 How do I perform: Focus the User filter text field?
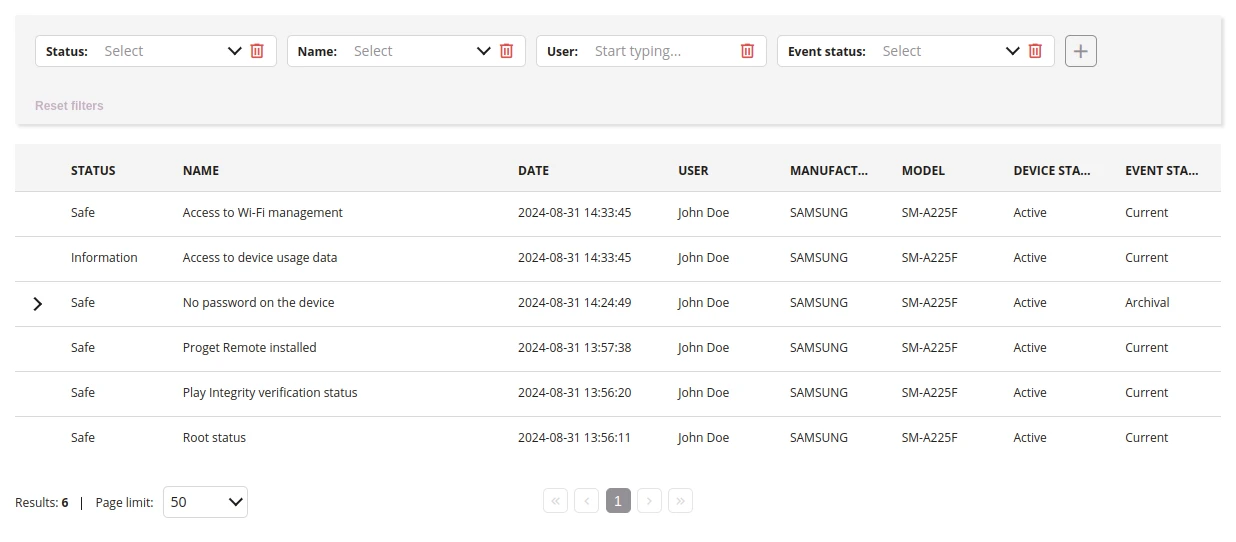(662, 51)
